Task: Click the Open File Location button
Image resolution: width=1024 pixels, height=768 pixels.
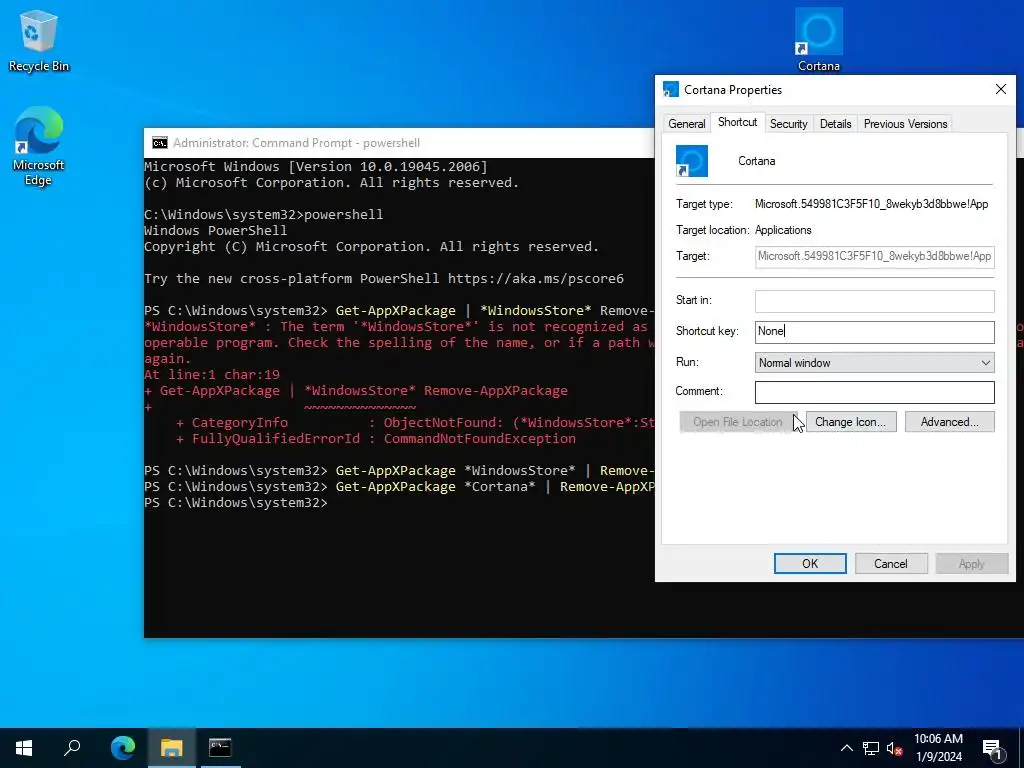Action: pyautogui.click(x=738, y=423)
